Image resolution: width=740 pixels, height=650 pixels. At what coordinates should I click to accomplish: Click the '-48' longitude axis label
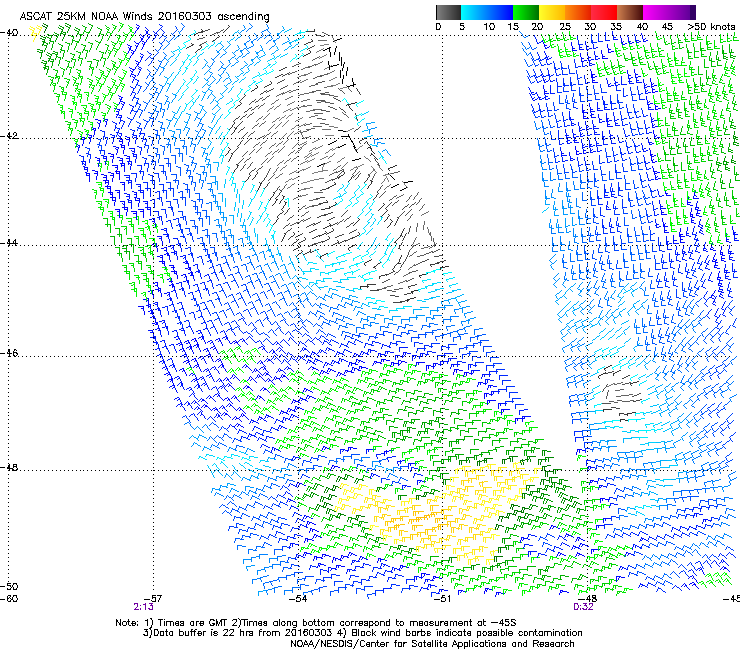click(587, 598)
